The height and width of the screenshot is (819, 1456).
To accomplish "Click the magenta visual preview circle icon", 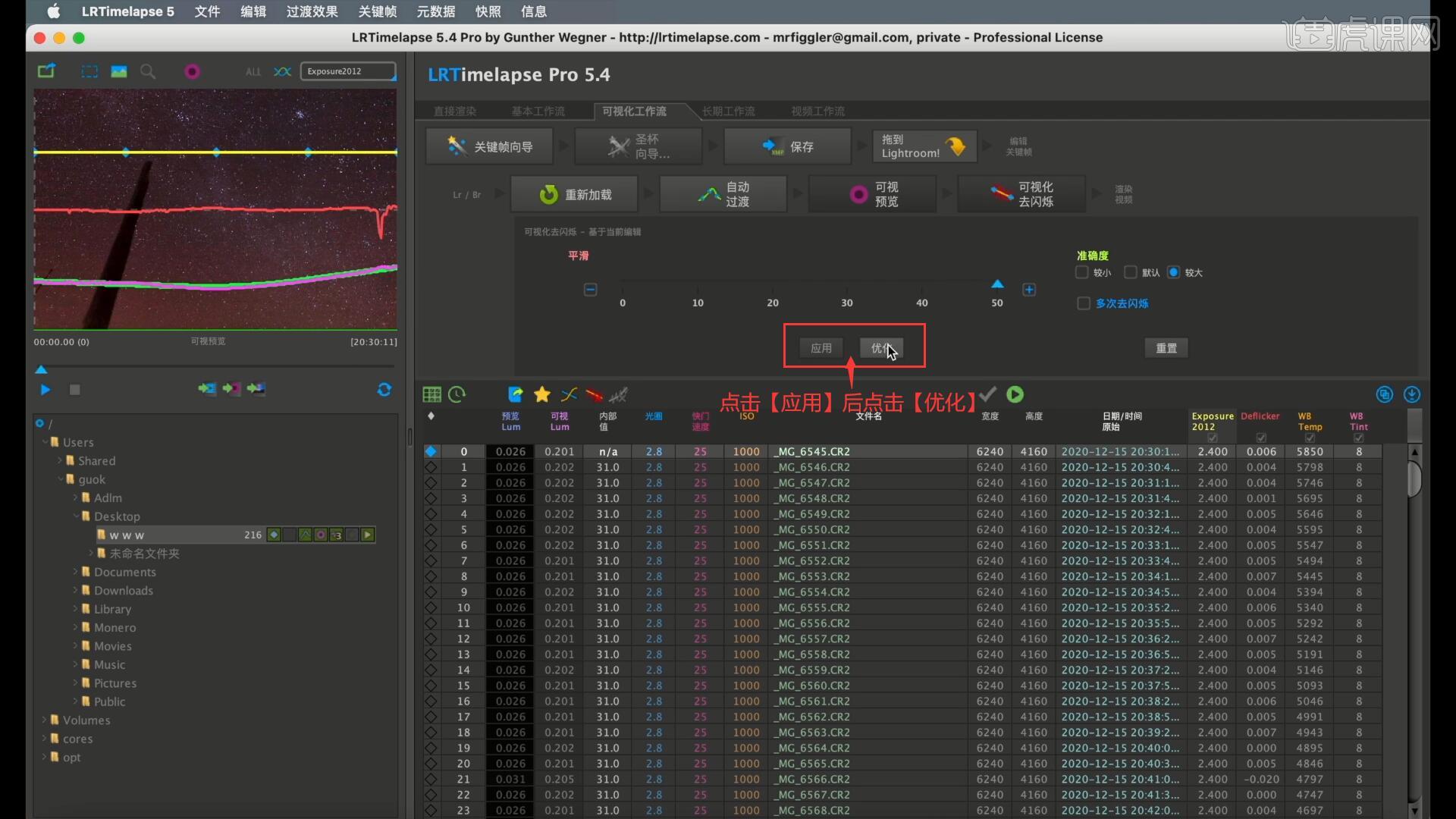I will tap(192, 71).
